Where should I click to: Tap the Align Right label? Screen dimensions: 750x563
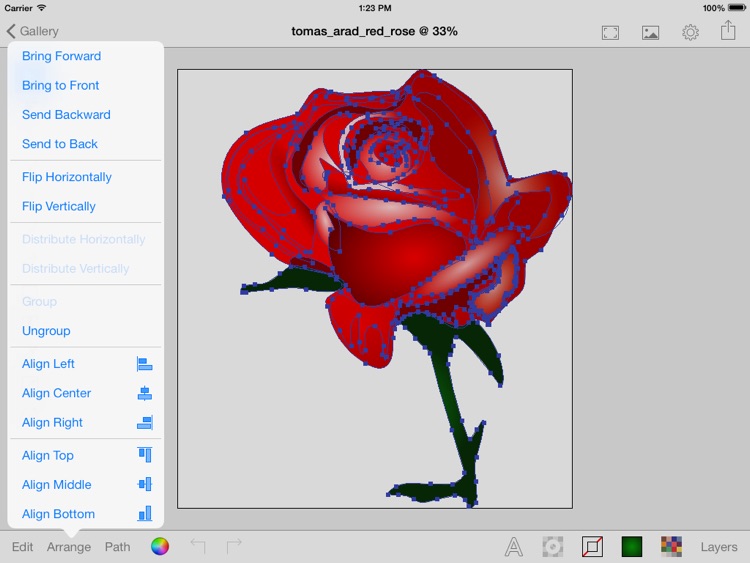52,422
